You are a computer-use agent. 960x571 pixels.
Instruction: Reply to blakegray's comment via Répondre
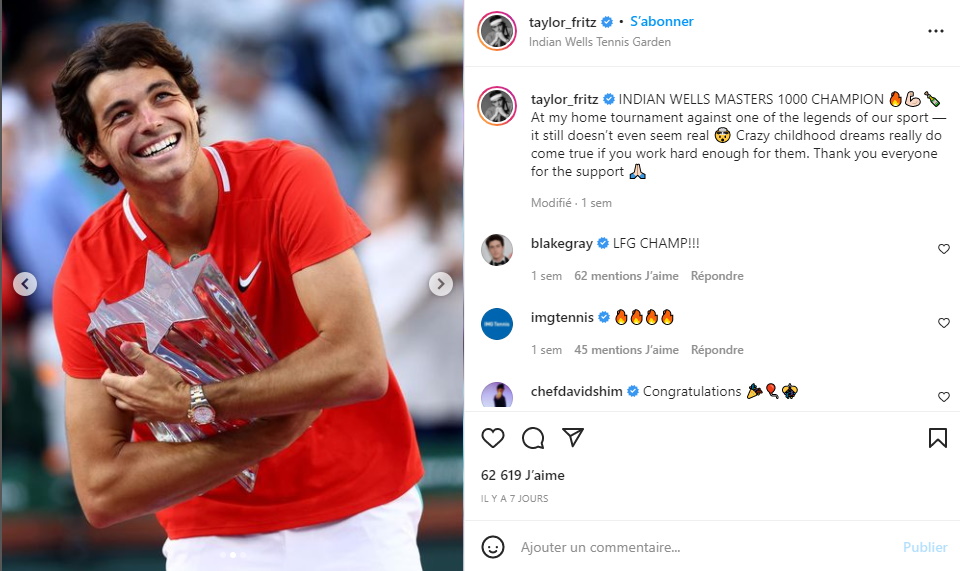[717, 276]
